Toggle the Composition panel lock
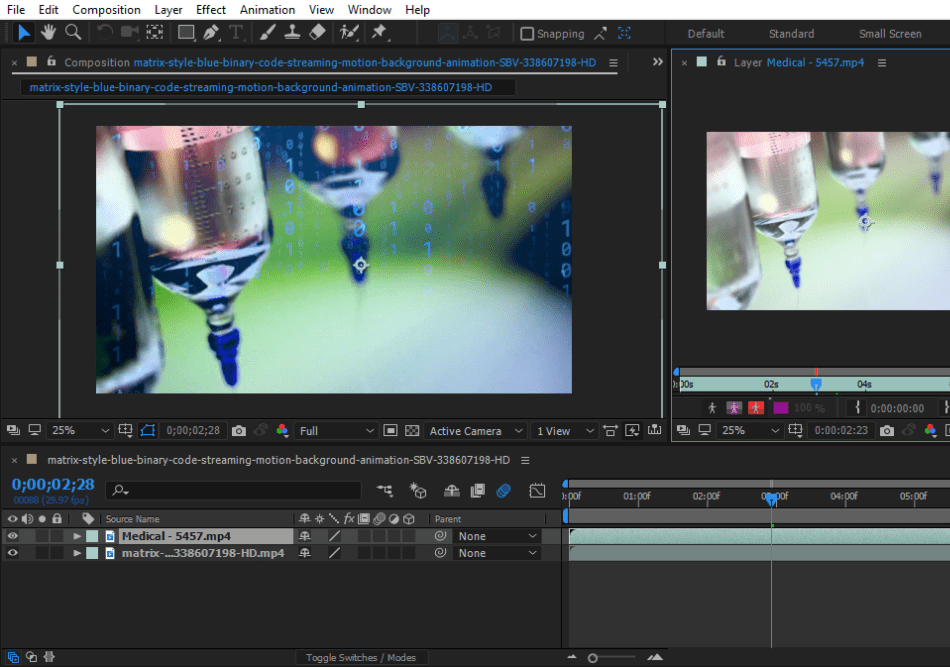 pyautogui.click(x=51, y=62)
